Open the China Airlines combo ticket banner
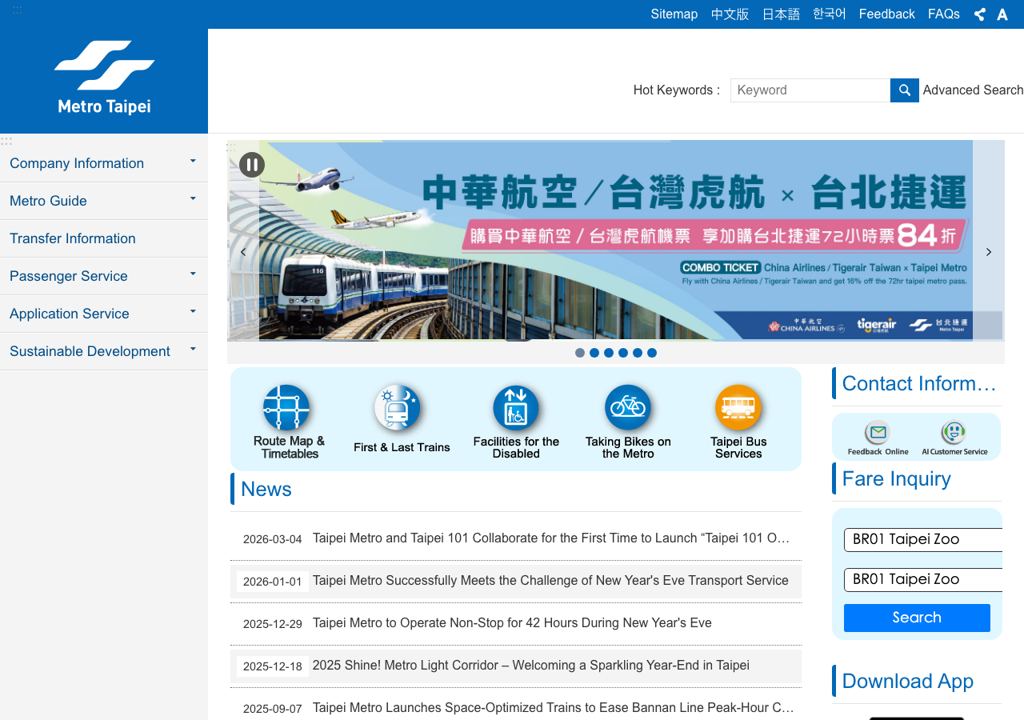 pyautogui.click(x=615, y=240)
